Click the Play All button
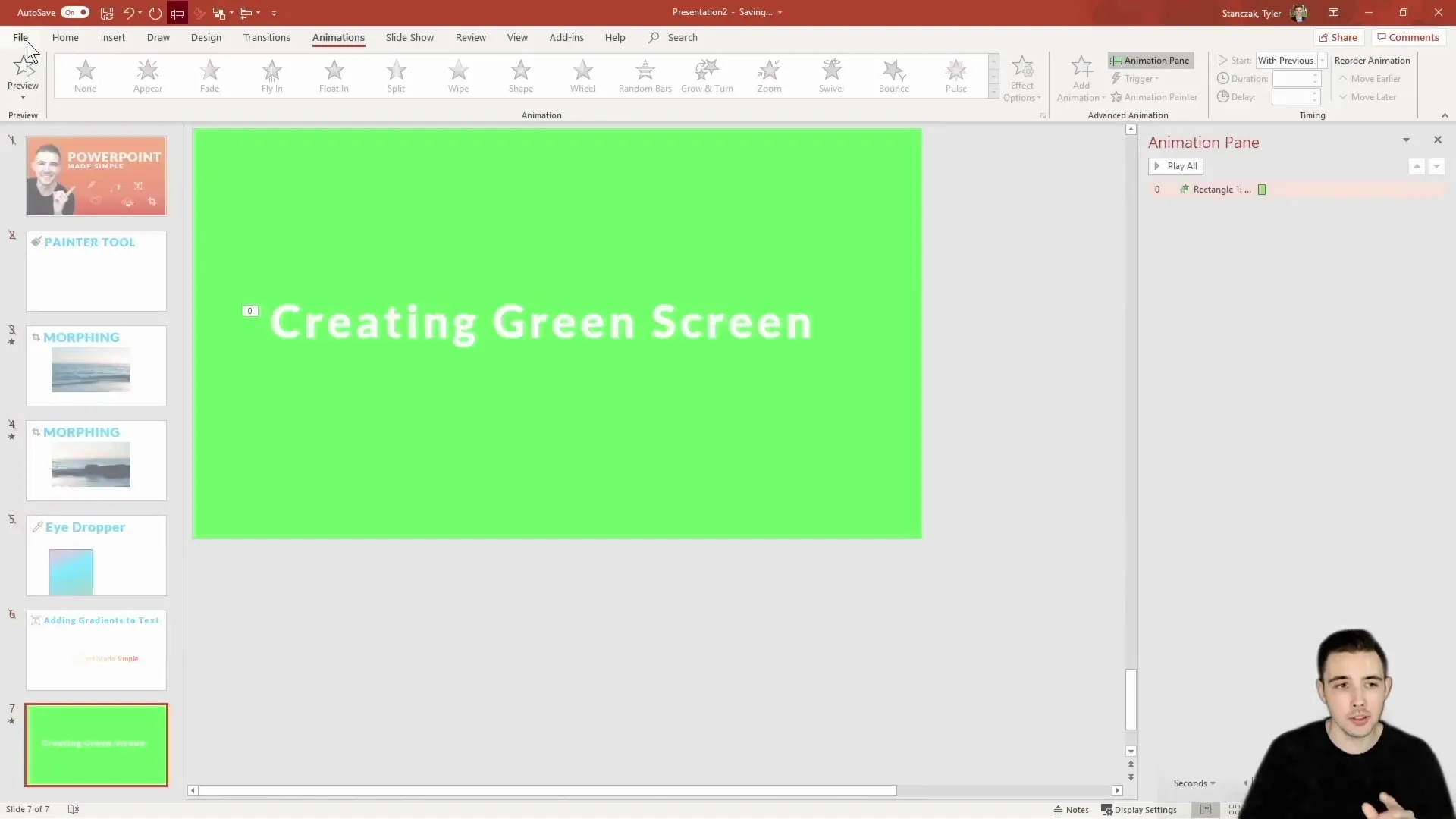The height and width of the screenshot is (819, 1456). [1176, 166]
